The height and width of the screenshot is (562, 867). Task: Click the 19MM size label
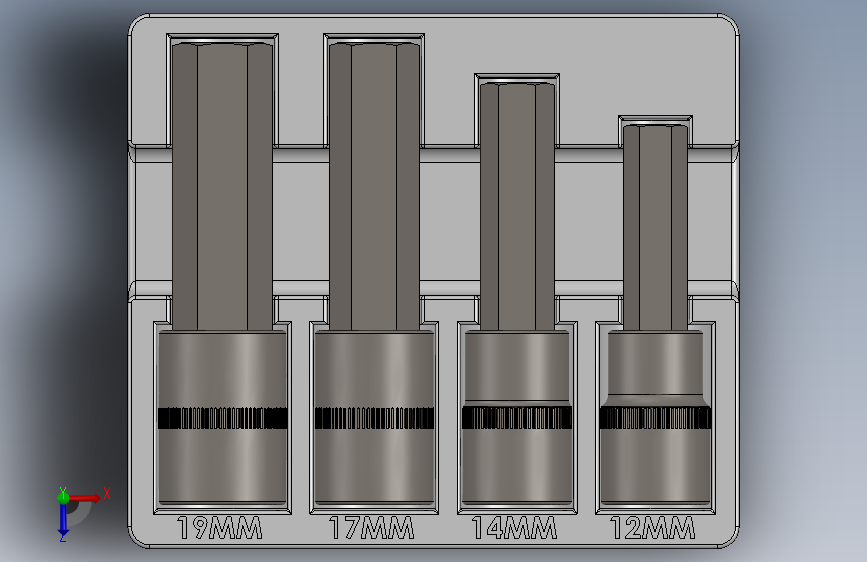point(220,528)
